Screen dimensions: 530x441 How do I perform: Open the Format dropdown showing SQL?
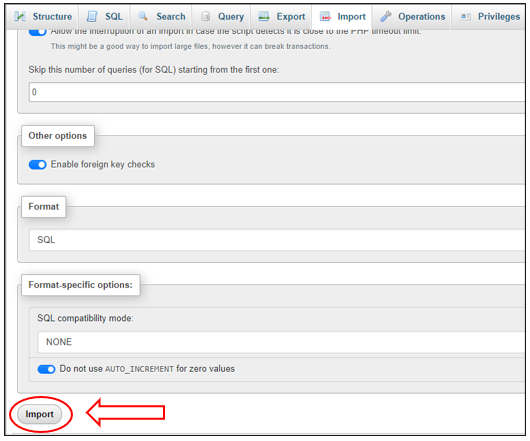pyautogui.click(x=277, y=240)
